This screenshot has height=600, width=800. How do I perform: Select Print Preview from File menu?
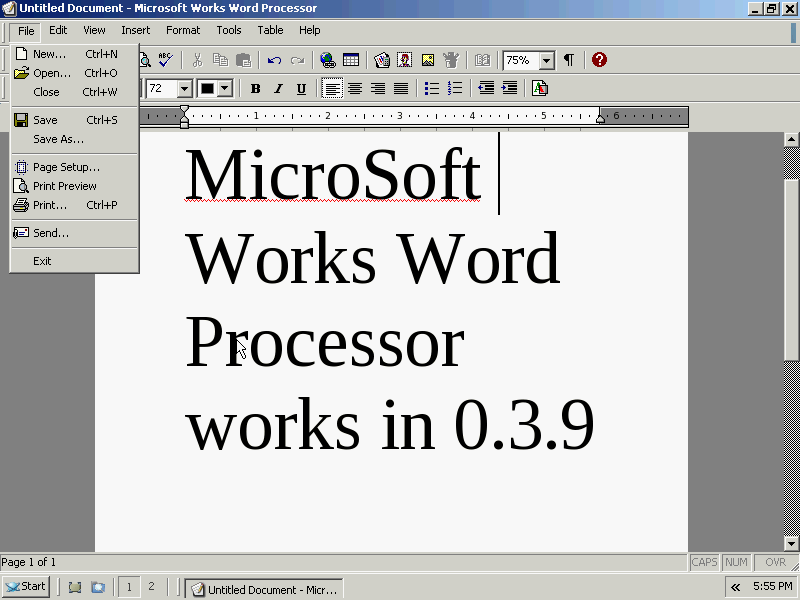(x=74, y=186)
